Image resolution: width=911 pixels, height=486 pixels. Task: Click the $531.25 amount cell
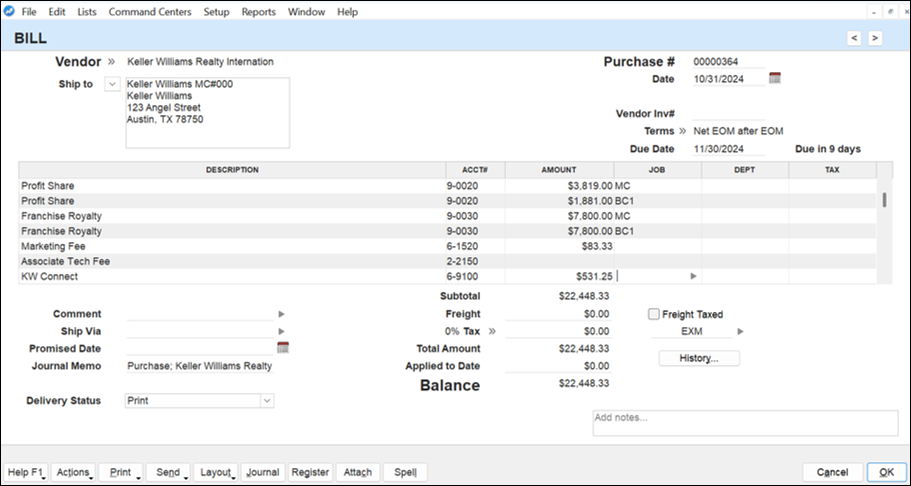[x=559, y=276]
